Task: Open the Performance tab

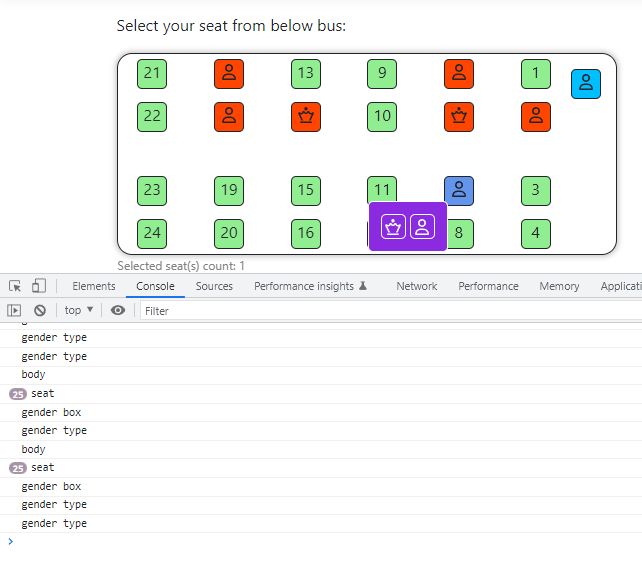Action: pyautogui.click(x=488, y=286)
